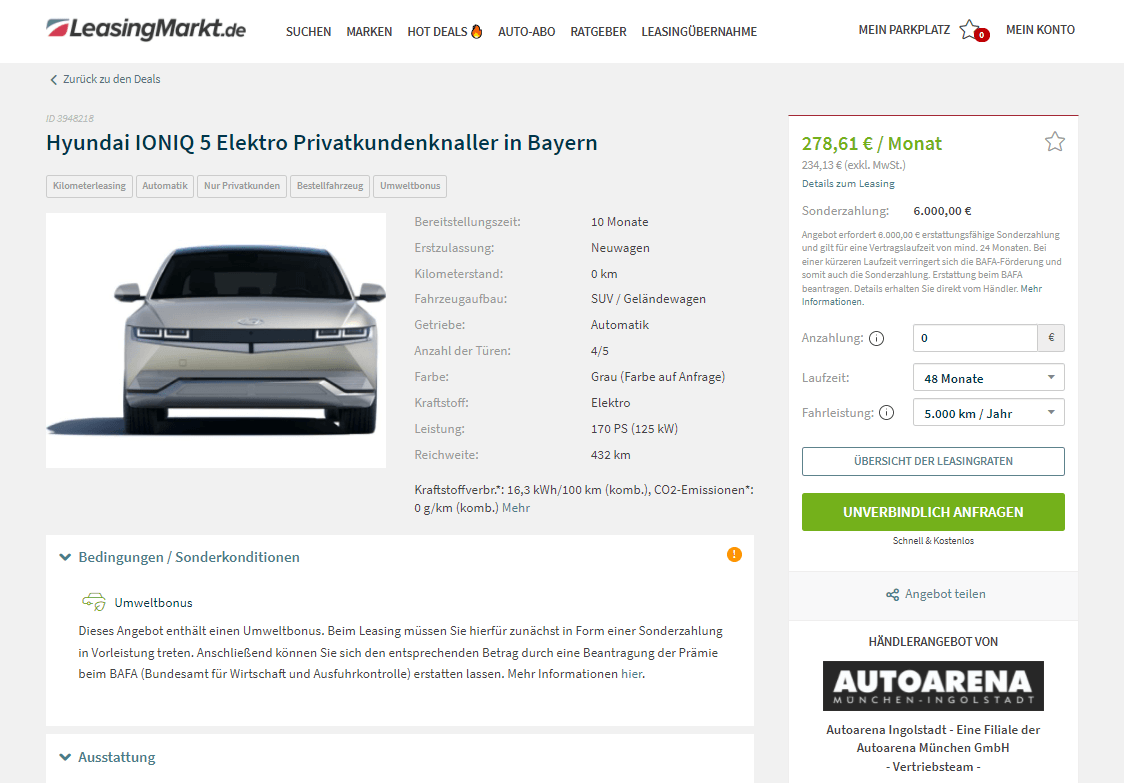Click the Angebot teilen share icon
1124x783 pixels.
(892, 594)
